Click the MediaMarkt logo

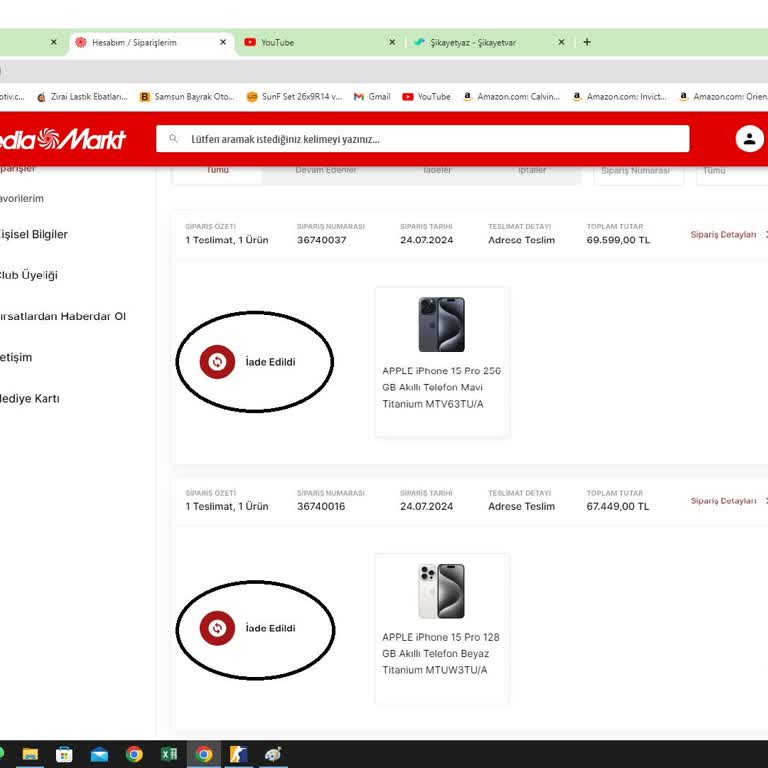(x=62, y=139)
